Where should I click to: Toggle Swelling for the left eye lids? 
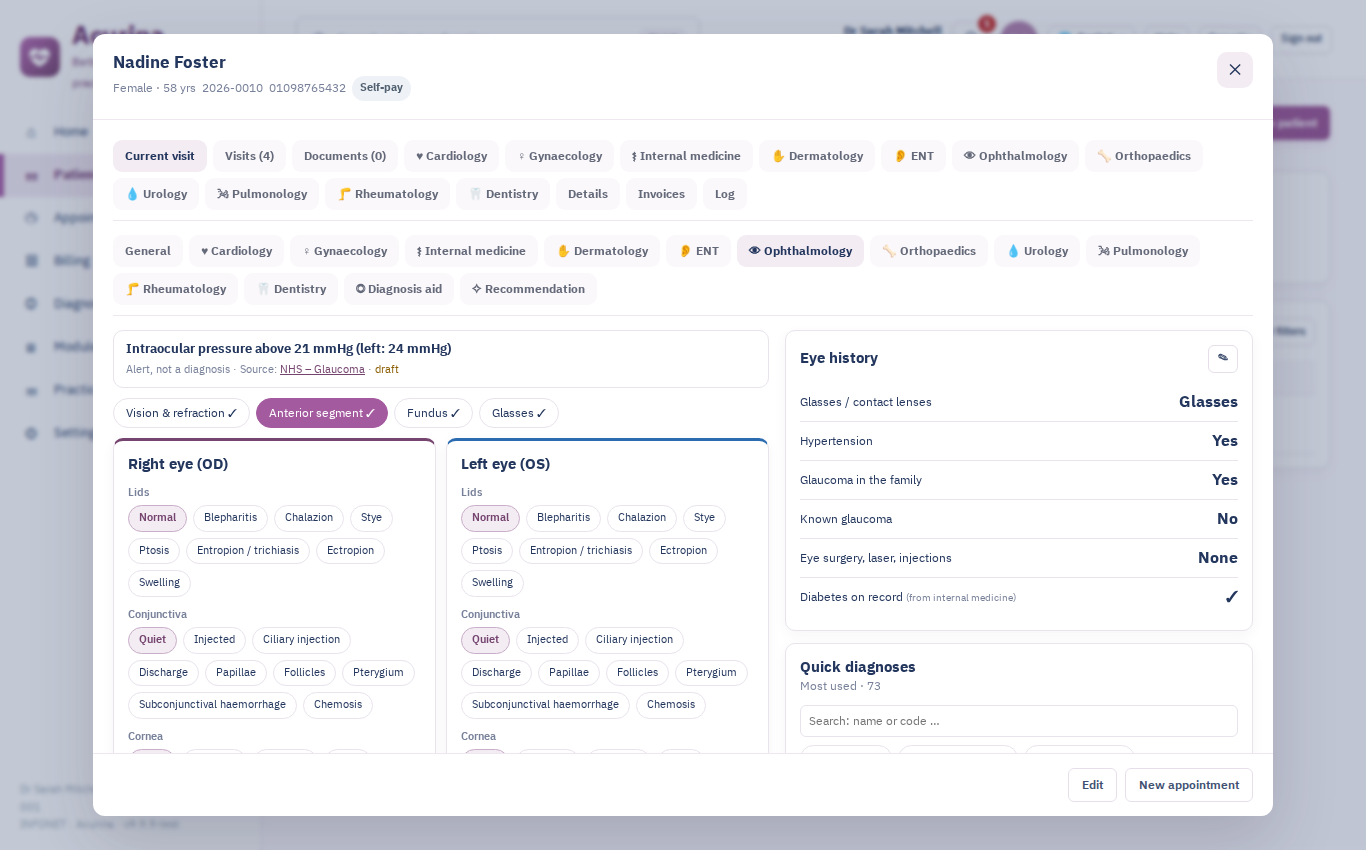coord(492,583)
